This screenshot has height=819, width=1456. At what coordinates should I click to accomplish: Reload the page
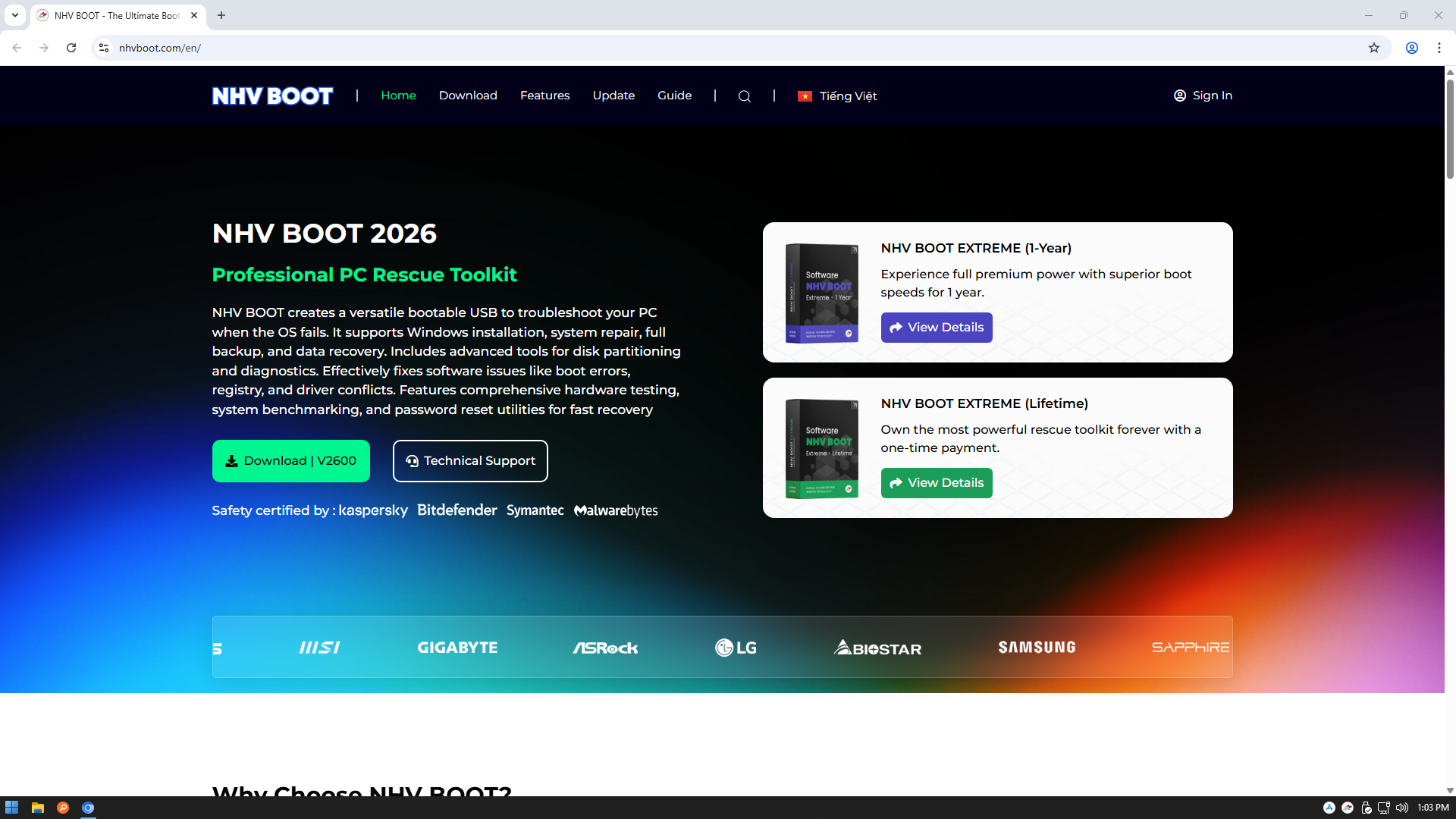click(x=71, y=48)
